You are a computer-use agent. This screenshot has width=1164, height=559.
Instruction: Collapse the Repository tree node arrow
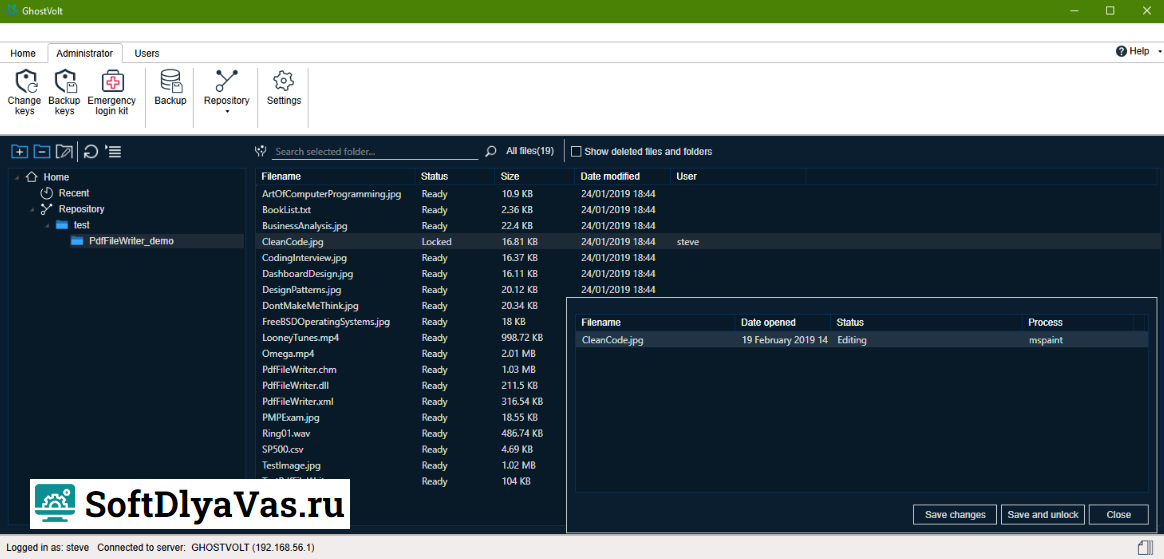tap(32, 209)
